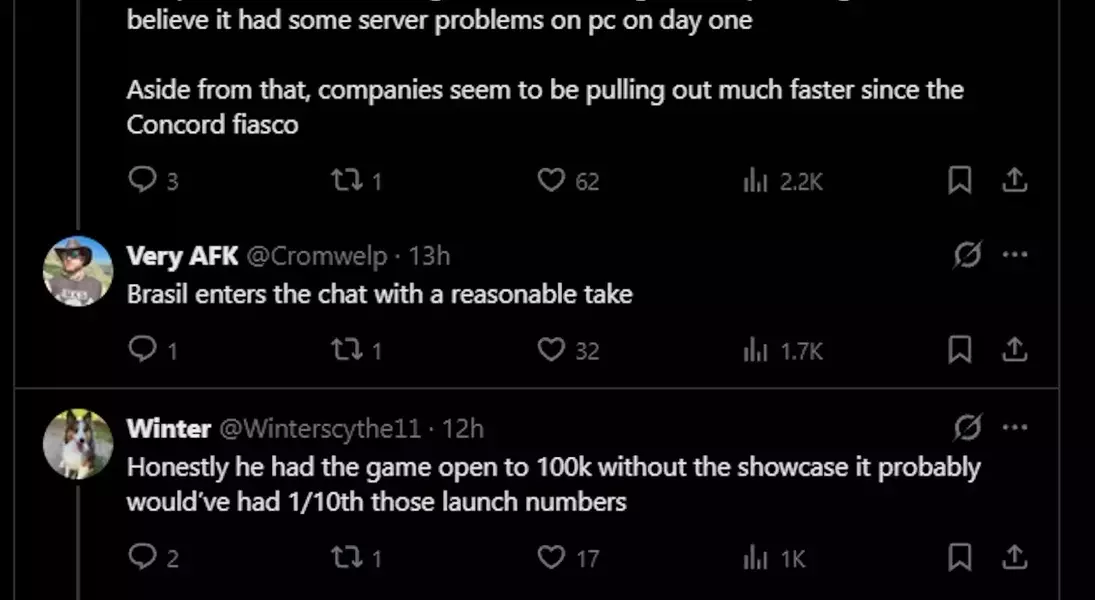Open more options on Winter's post
The height and width of the screenshot is (600, 1095).
point(1014,428)
